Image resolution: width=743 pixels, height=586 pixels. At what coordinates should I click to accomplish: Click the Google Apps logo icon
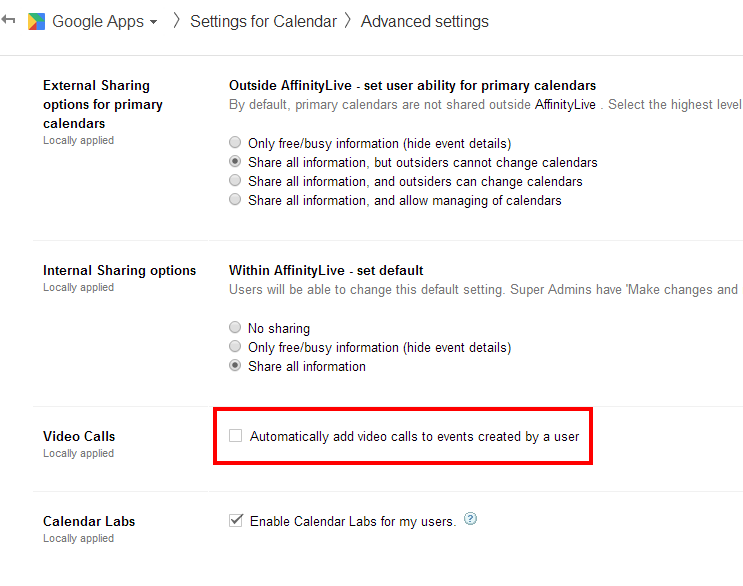pyautogui.click(x=36, y=21)
